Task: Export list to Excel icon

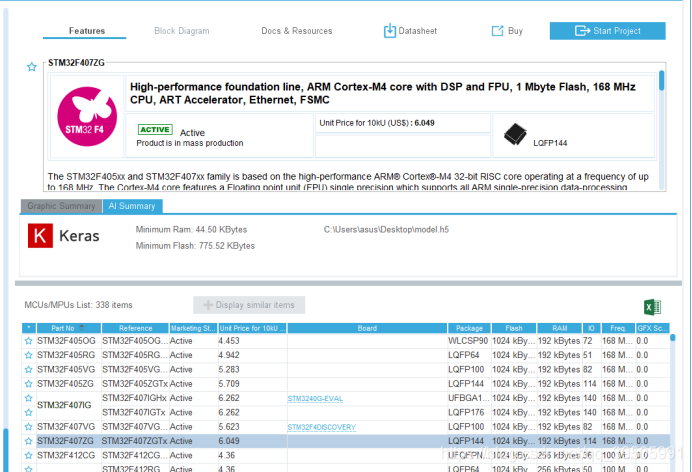Action: tap(652, 307)
